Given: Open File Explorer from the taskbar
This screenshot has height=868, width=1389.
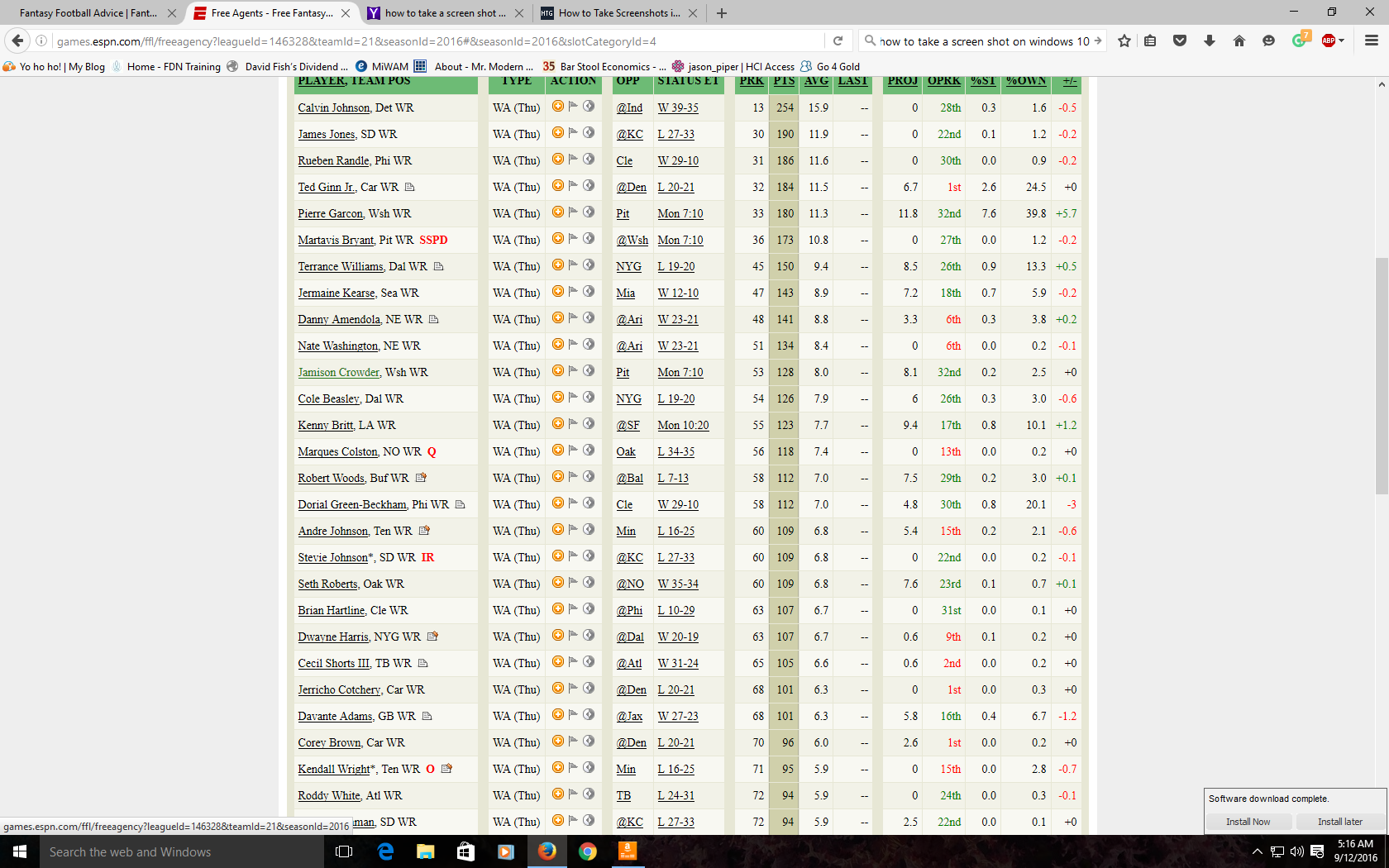Looking at the screenshot, I should [x=425, y=851].
